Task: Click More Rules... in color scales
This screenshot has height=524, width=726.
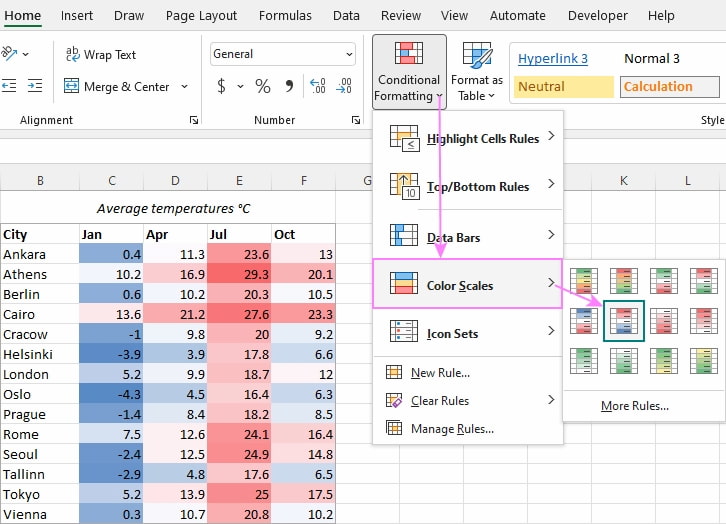Action: point(635,406)
